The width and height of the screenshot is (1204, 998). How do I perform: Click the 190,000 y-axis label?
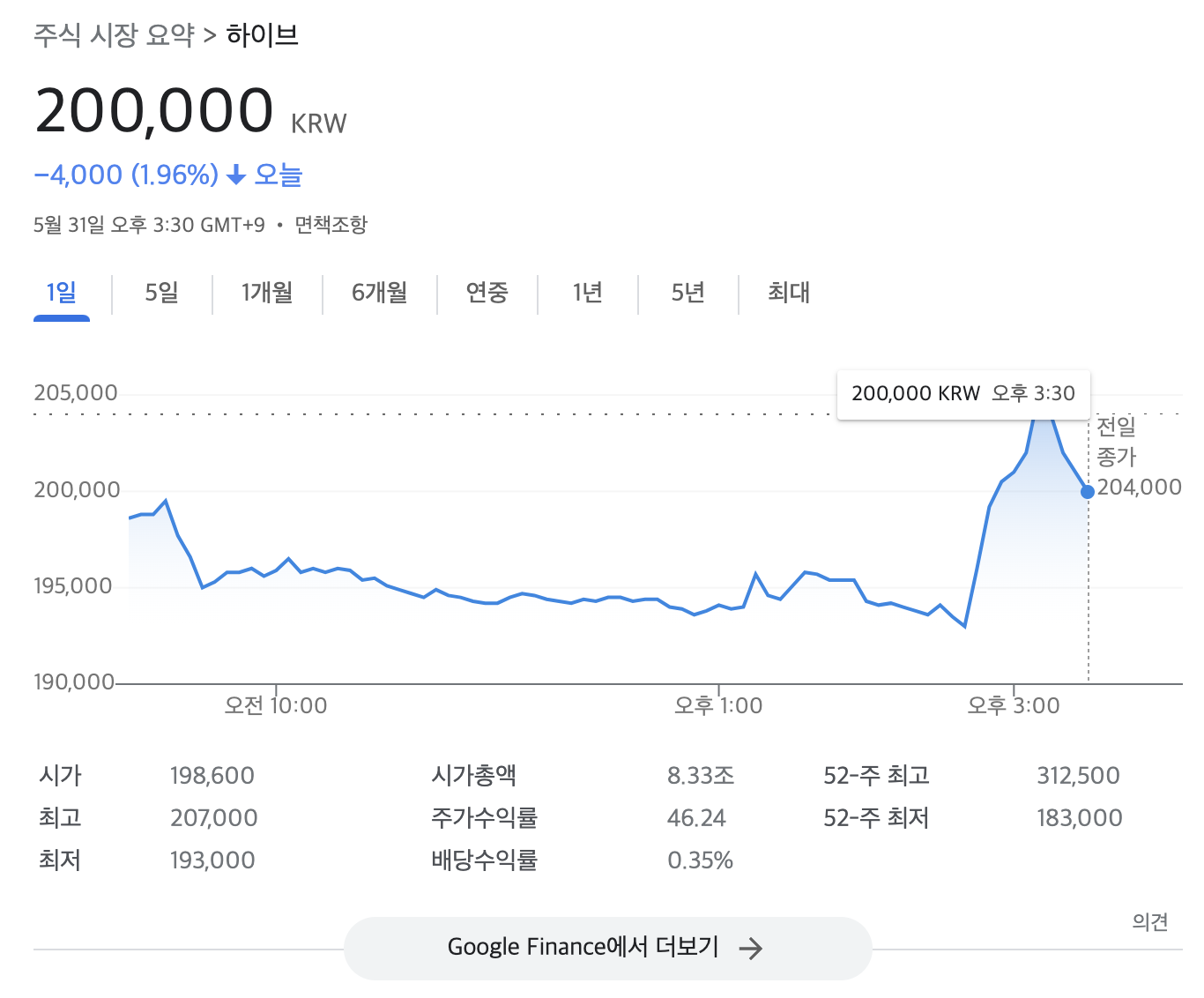coord(74,682)
